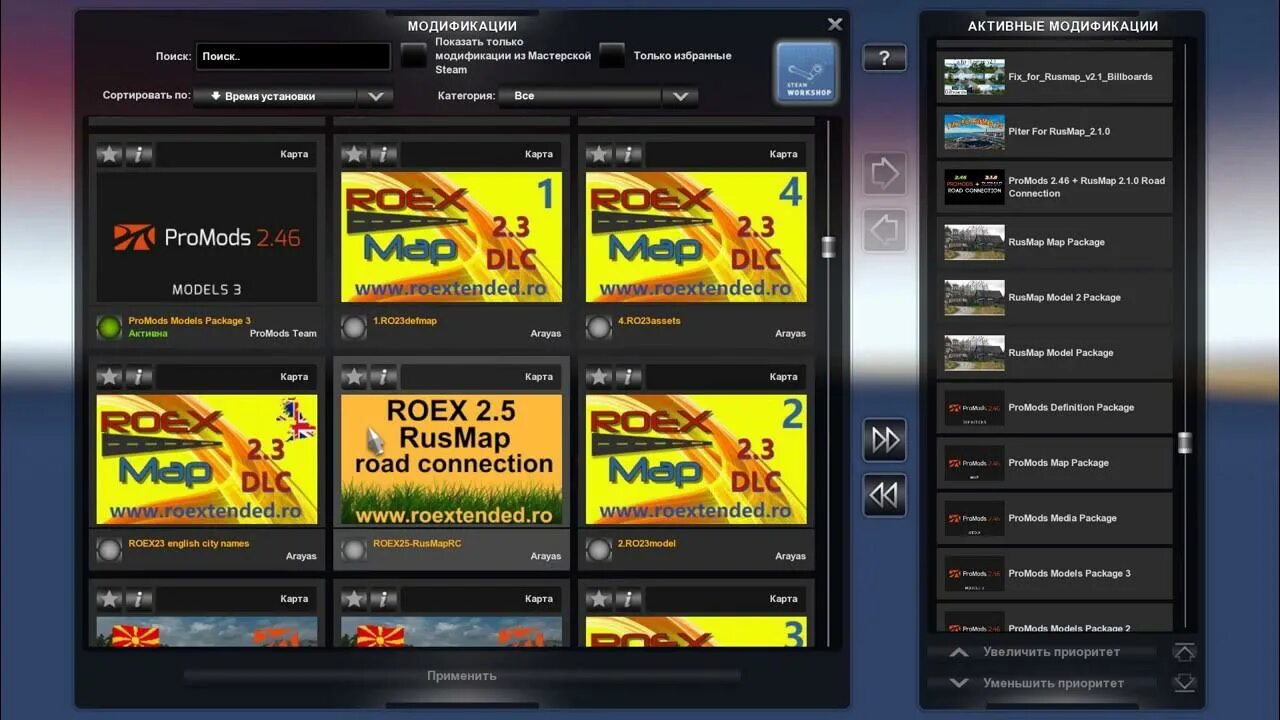Toggle Steam Workshop mods only checkbox
This screenshot has width=1280, height=720.
414,55
